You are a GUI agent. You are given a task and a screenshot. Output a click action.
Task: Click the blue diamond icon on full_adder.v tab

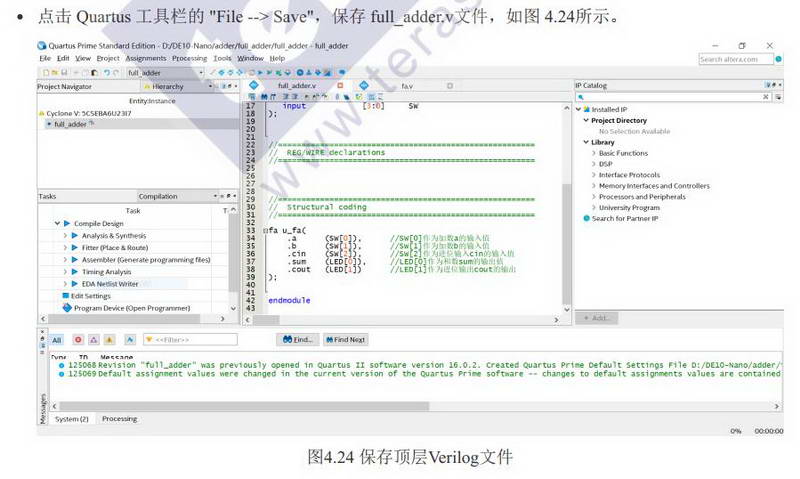pos(254,85)
